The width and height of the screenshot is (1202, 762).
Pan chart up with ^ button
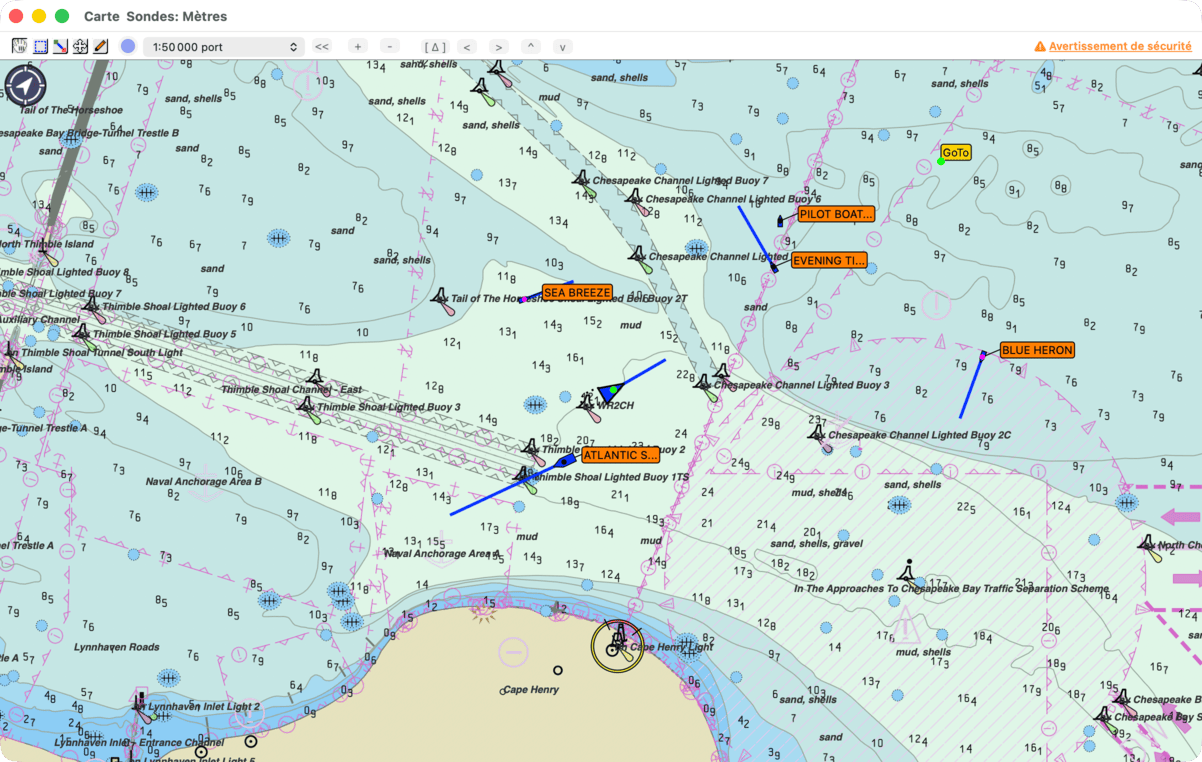point(531,47)
